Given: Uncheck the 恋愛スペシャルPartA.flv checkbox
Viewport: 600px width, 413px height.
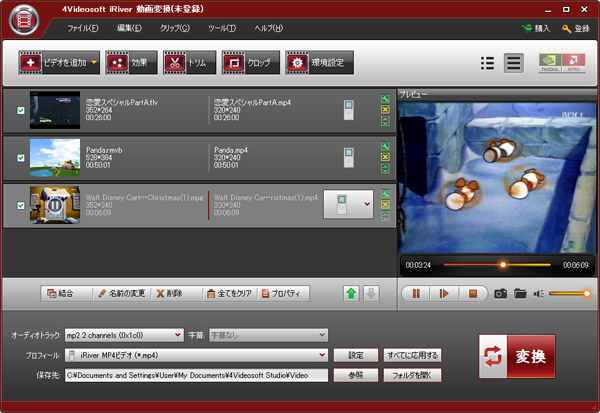Looking at the screenshot, I should (x=21, y=110).
